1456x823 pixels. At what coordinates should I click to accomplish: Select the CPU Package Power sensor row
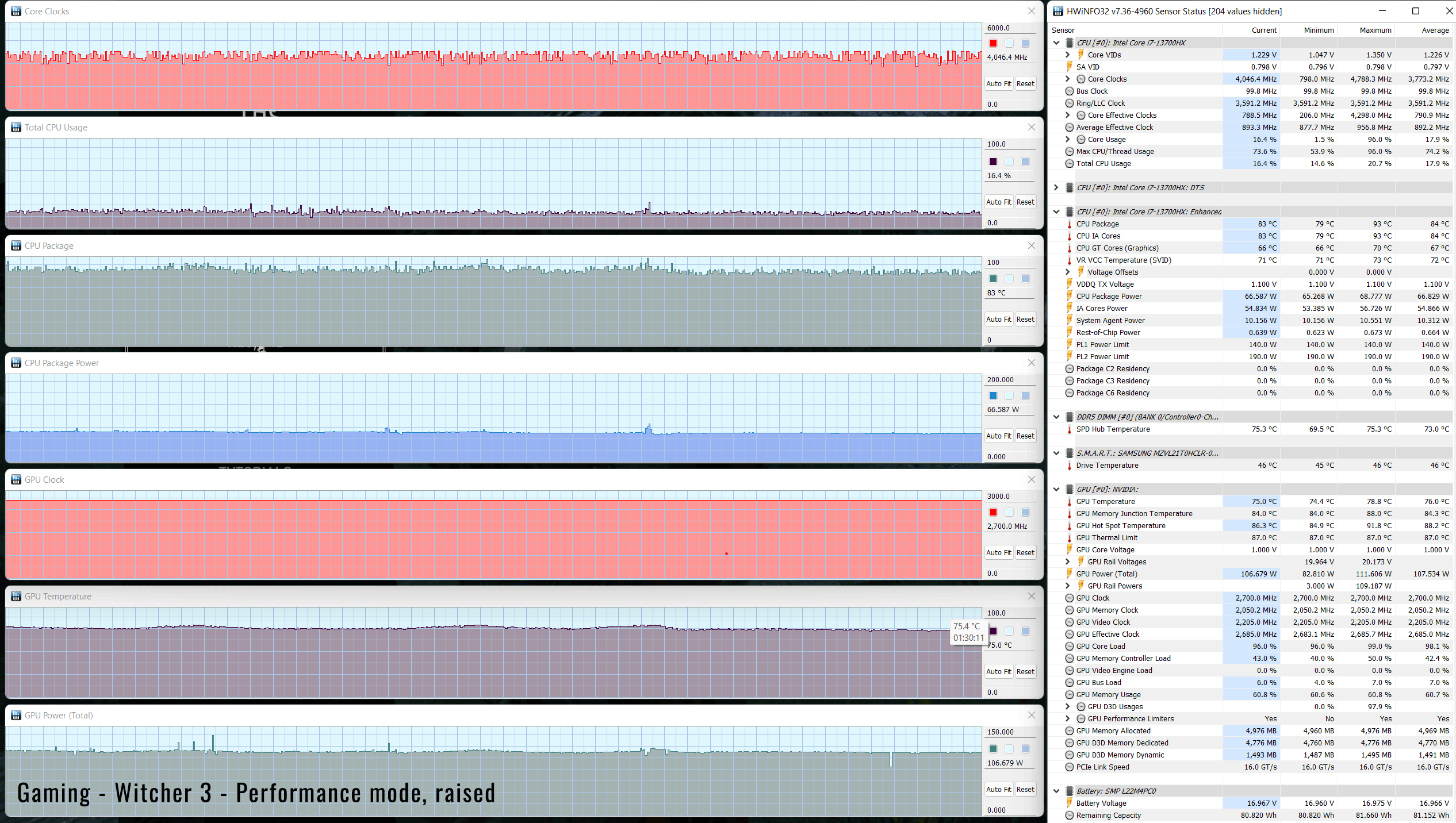point(1251,296)
